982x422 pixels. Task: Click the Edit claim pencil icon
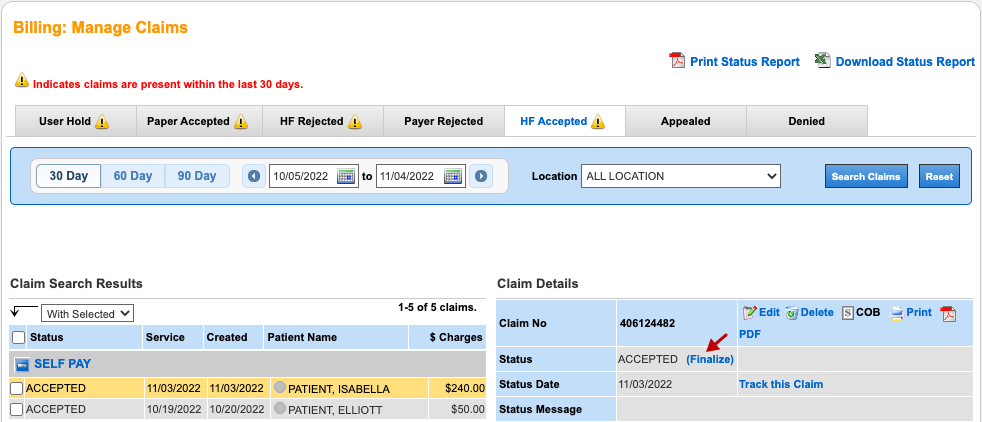[x=750, y=312]
